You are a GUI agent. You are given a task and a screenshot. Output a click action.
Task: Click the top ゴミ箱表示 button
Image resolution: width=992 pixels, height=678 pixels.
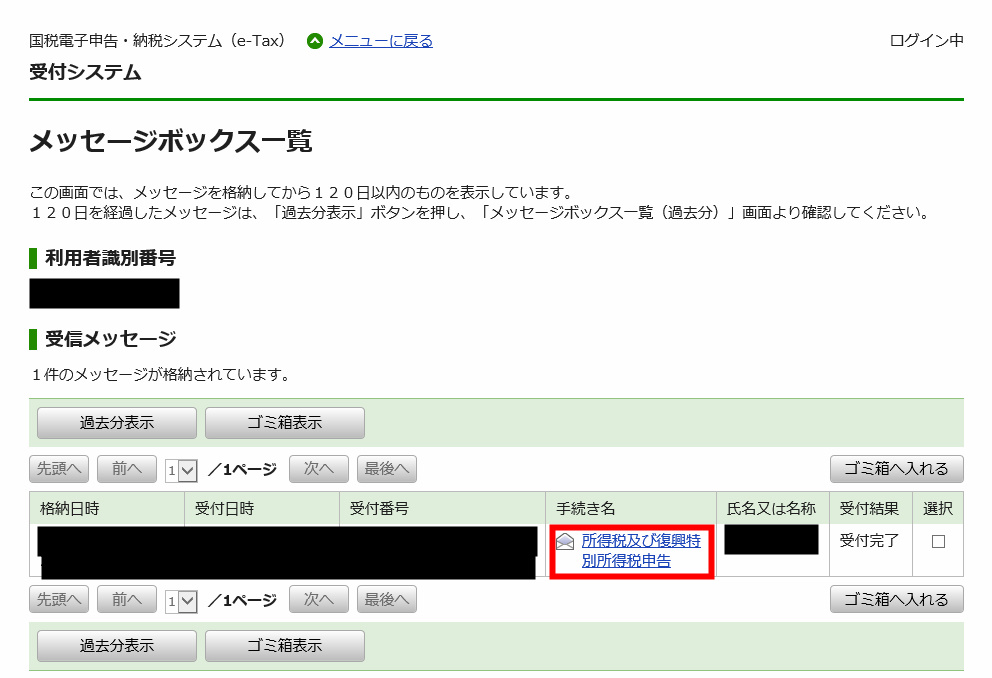pos(285,422)
